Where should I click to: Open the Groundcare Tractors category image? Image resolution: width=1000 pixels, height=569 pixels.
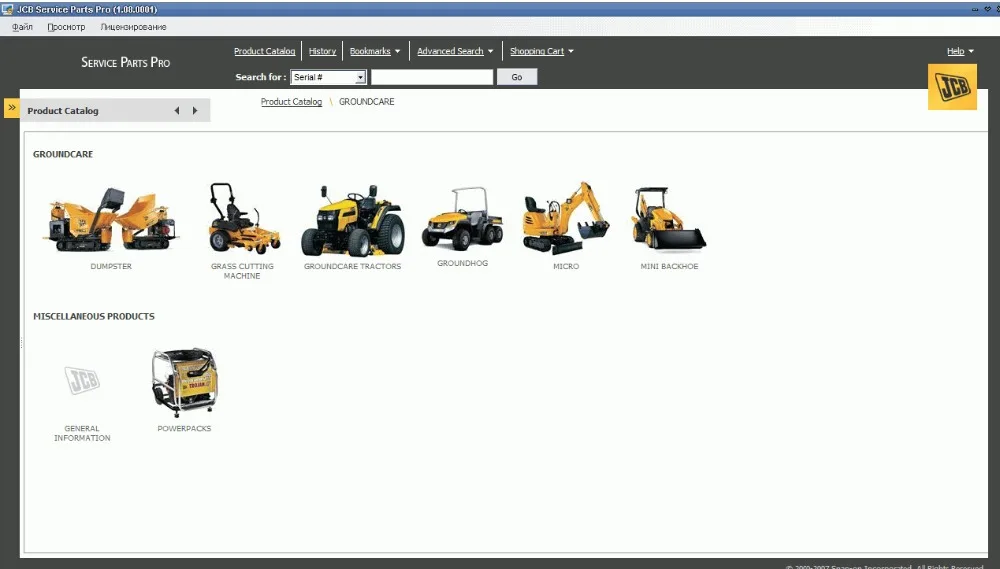(x=352, y=221)
